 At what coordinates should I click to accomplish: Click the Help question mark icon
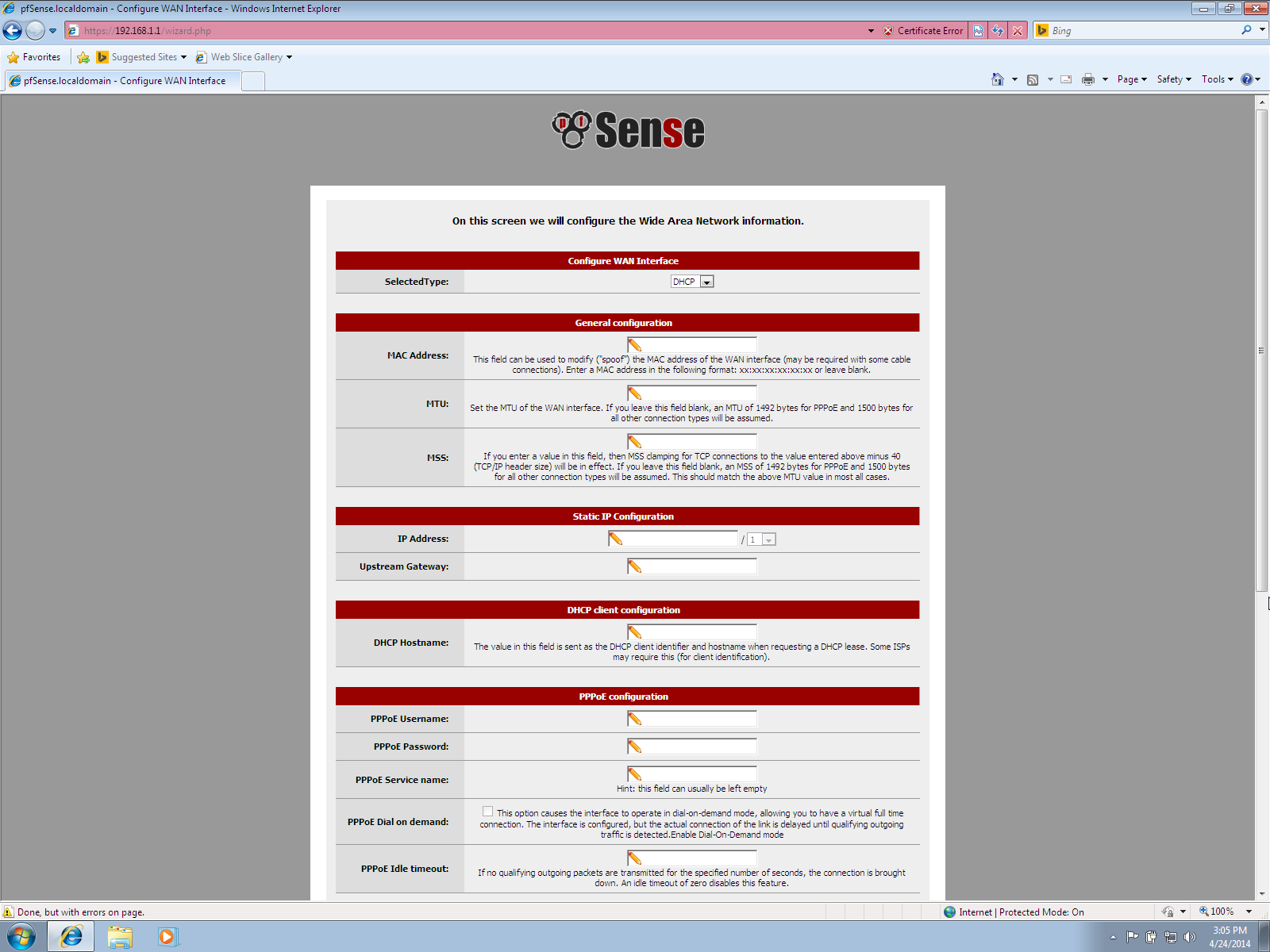(1247, 79)
